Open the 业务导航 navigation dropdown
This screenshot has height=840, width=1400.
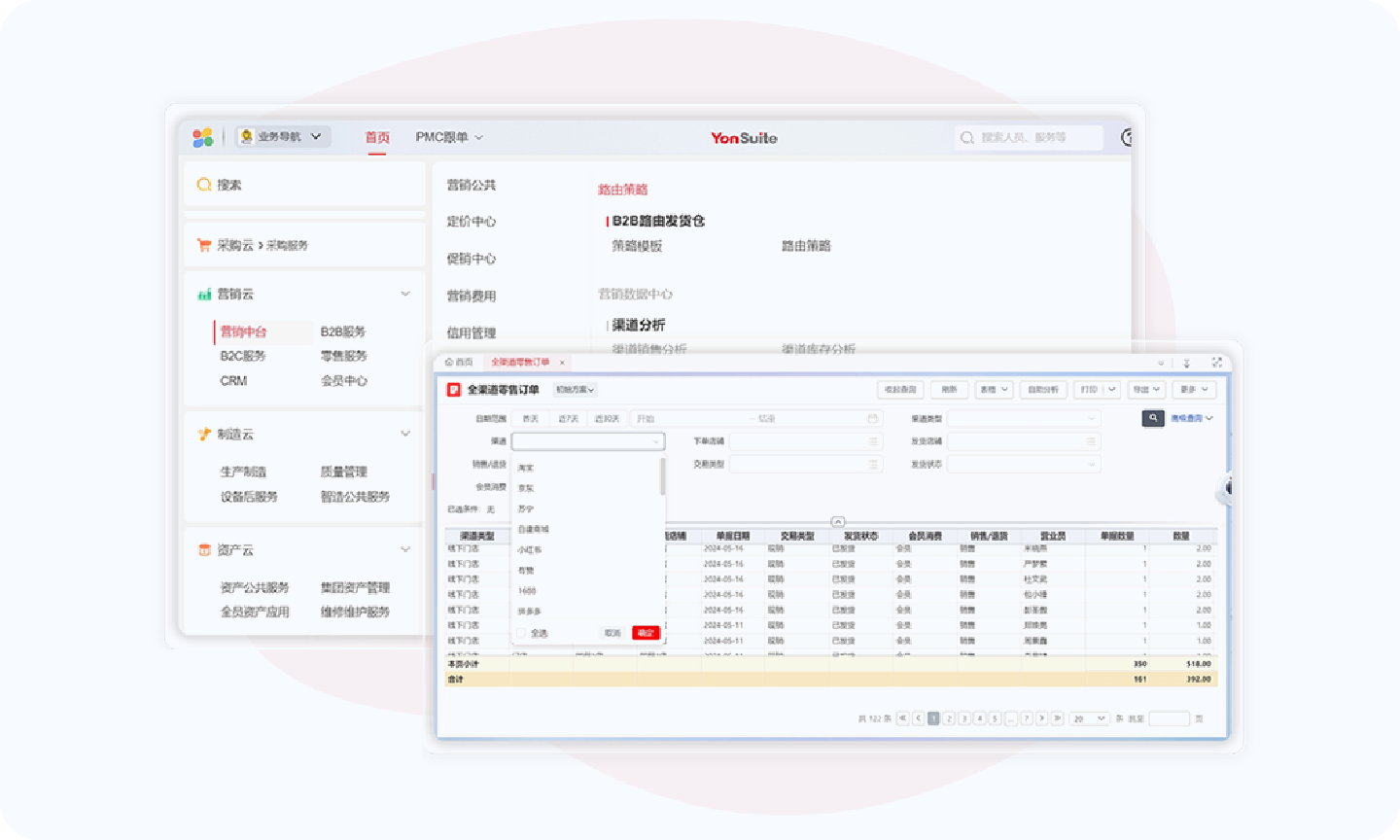(283, 137)
